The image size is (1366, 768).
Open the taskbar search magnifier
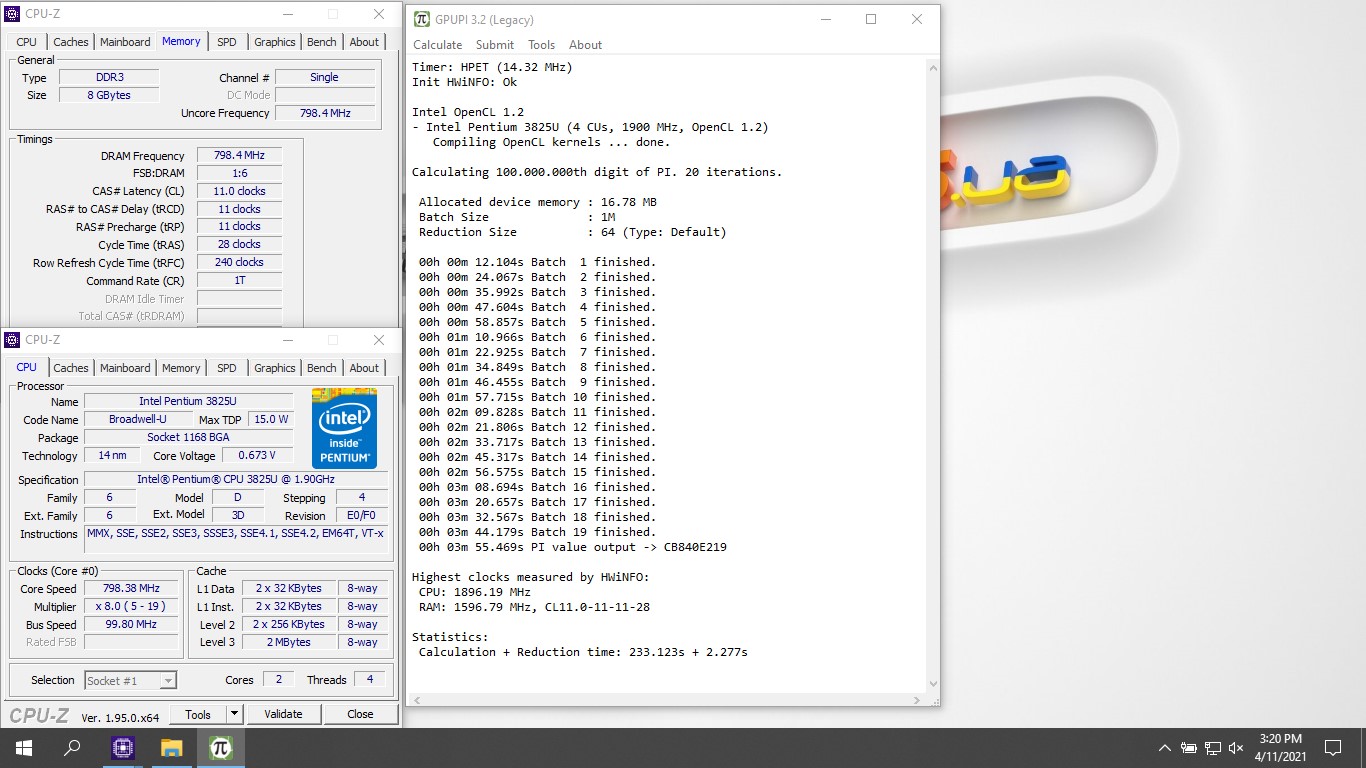coord(72,747)
